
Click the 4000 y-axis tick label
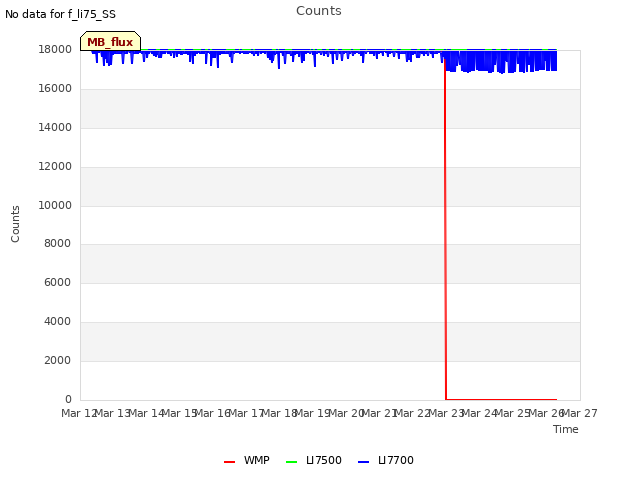pyautogui.click(x=58, y=321)
